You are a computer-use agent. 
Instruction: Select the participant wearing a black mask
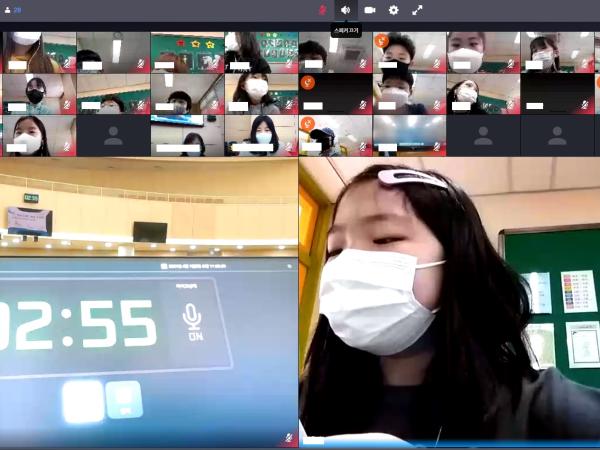click(37, 93)
